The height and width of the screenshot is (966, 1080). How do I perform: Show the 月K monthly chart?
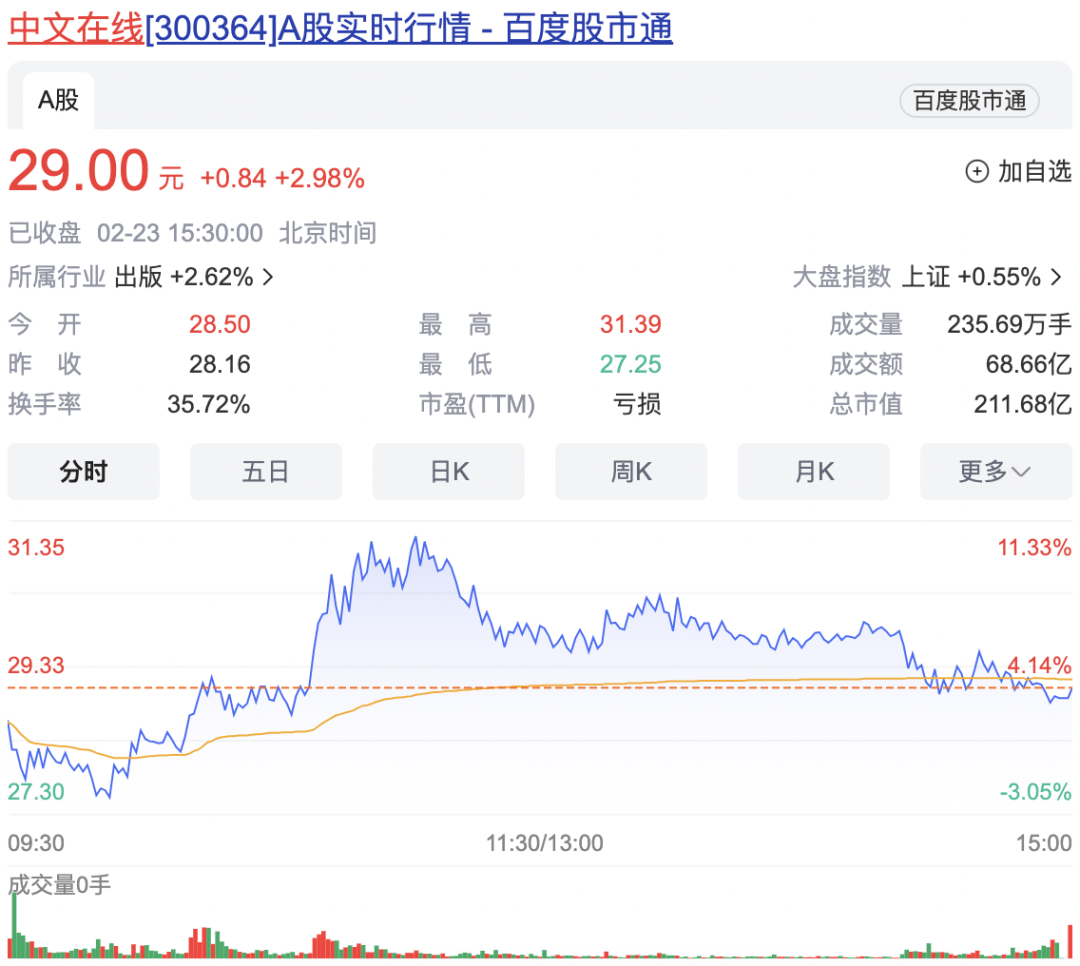point(813,471)
